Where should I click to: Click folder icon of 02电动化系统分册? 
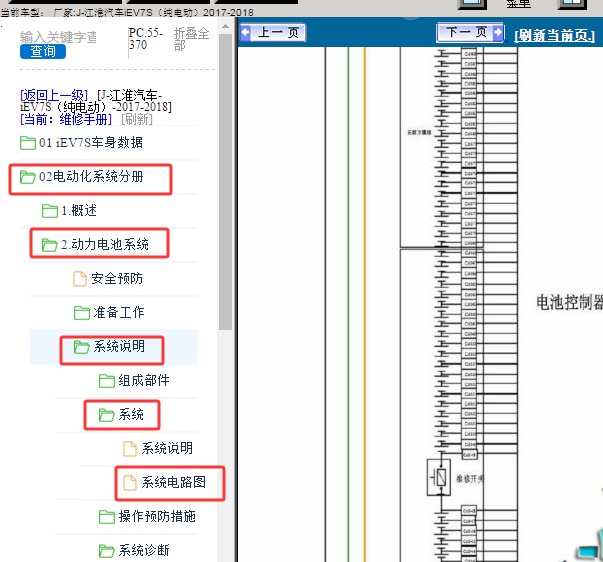28,177
